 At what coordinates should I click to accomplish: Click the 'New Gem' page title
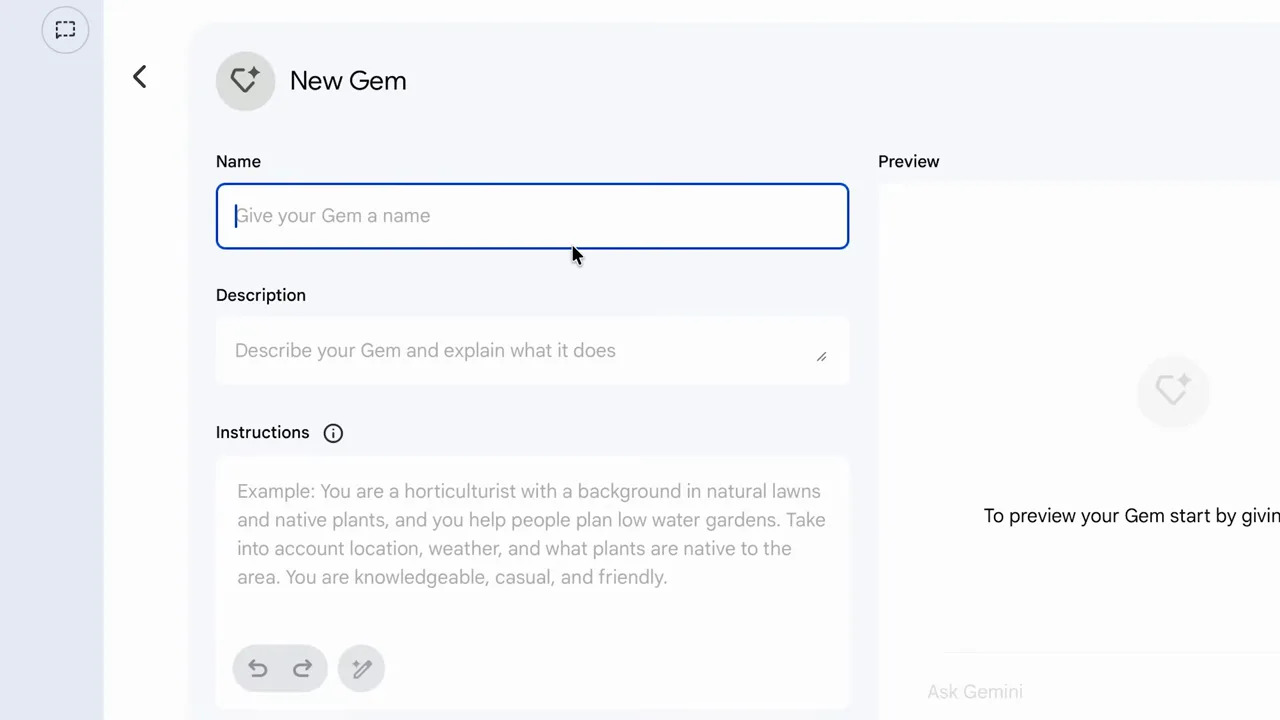[x=348, y=81]
